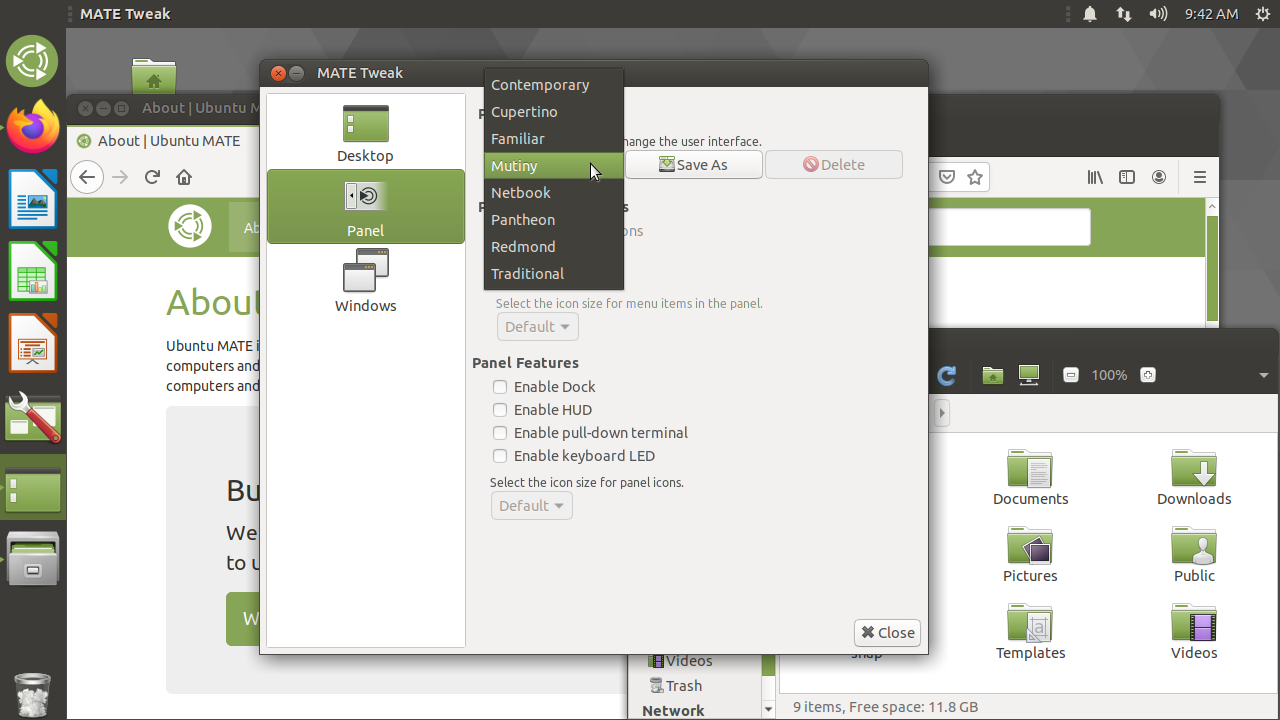Open the notifications bell in the top panel
The width and height of the screenshot is (1280, 720).
pyautogui.click(x=1090, y=14)
